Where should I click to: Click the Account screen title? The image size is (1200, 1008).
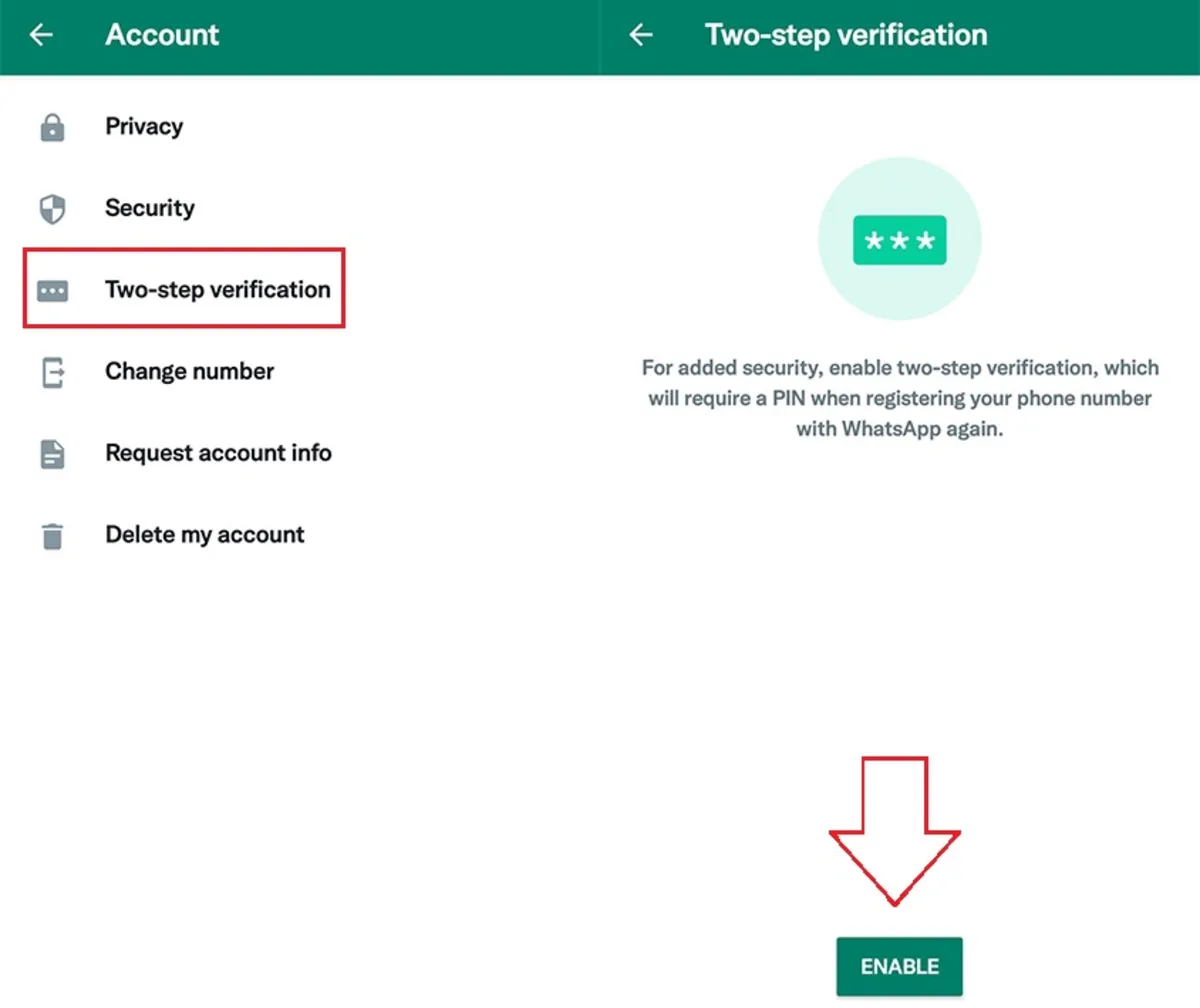pos(162,34)
